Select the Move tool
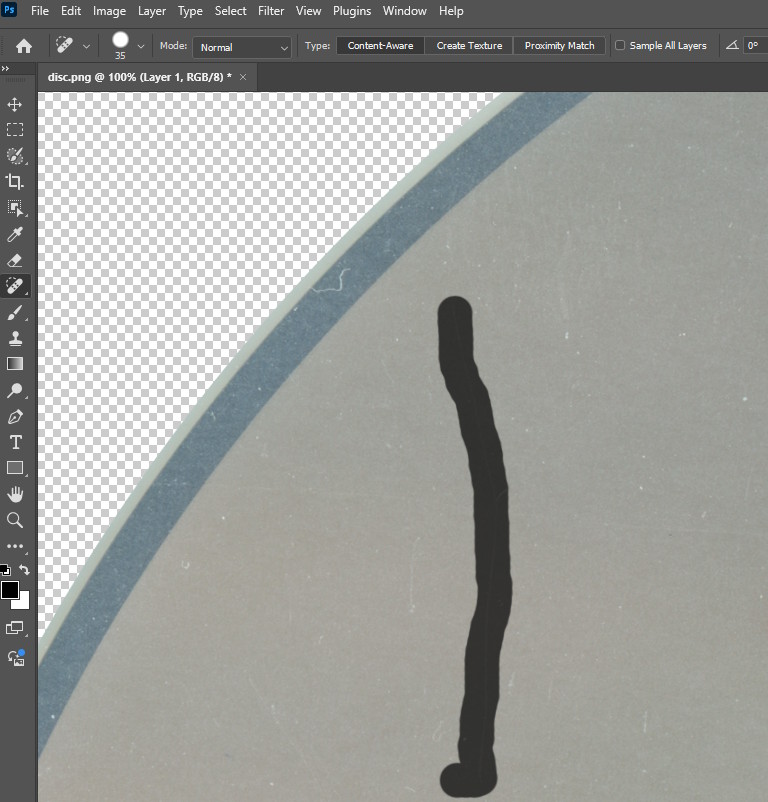This screenshot has width=768, height=802. (x=15, y=104)
